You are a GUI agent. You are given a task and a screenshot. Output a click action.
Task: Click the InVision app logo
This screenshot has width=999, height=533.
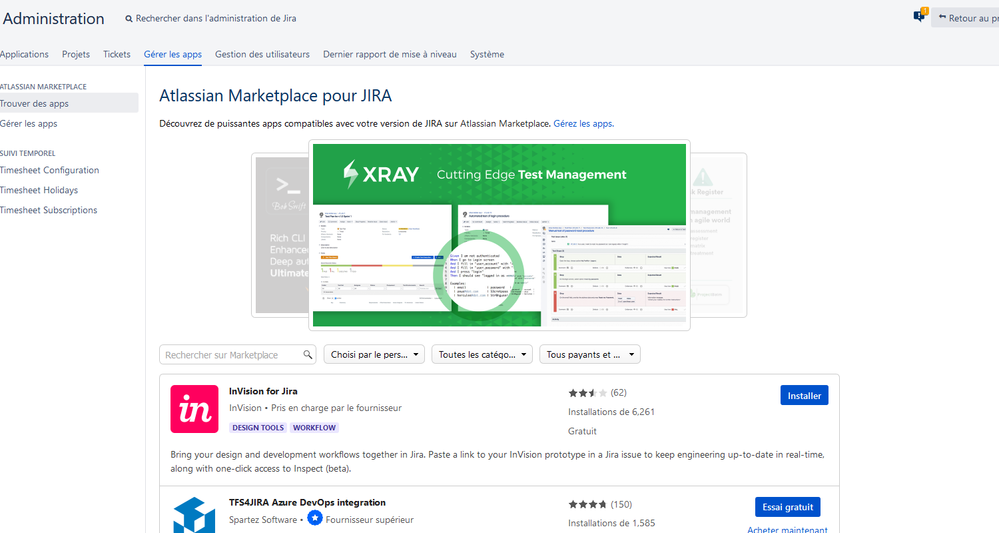pos(194,409)
